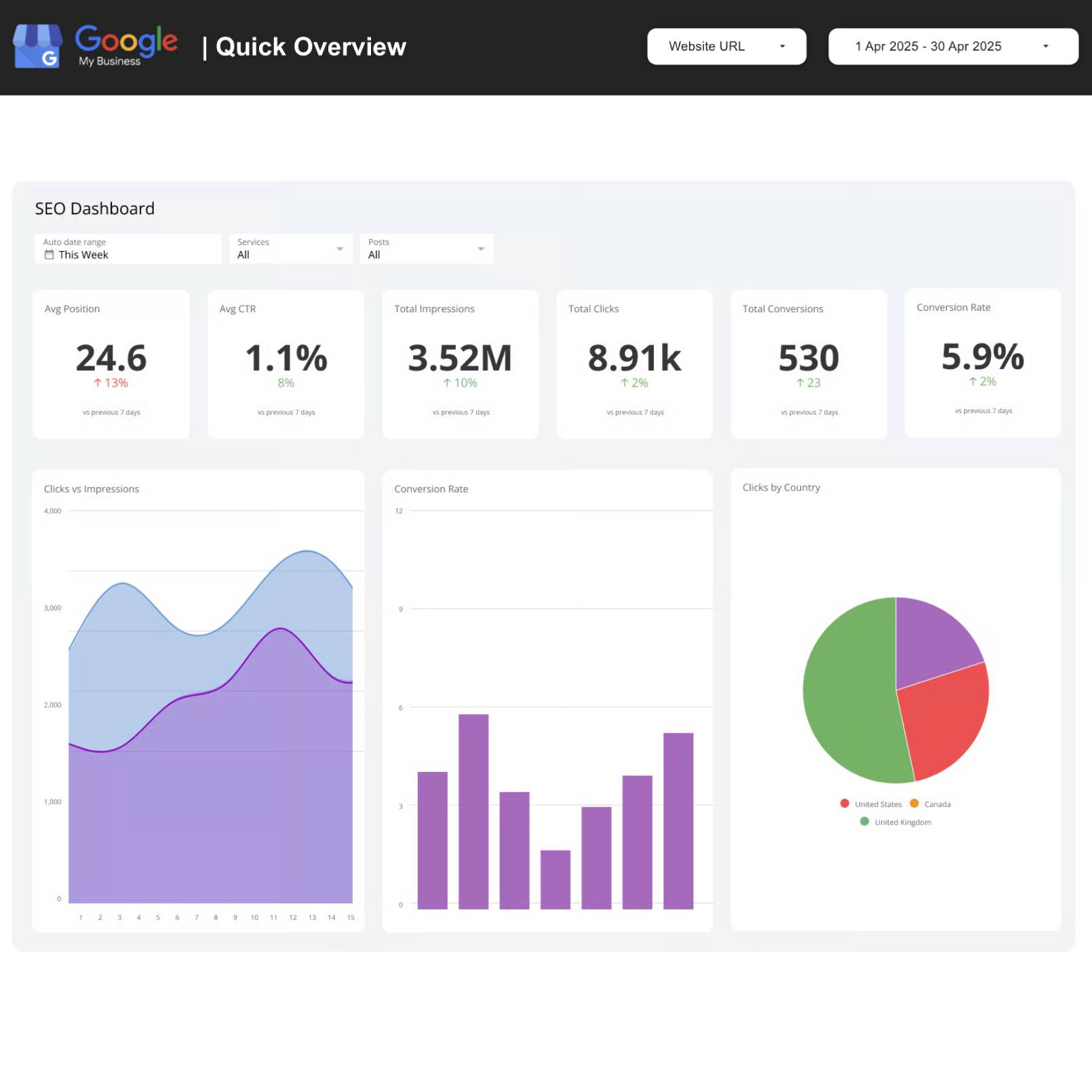Open the Website URL dropdown
1092x1092 pixels.
click(726, 47)
